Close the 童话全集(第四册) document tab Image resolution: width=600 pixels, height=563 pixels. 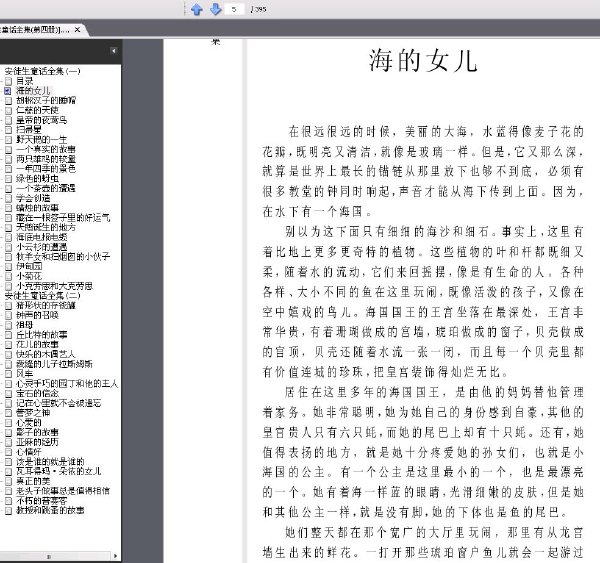click(x=77, y=29)
